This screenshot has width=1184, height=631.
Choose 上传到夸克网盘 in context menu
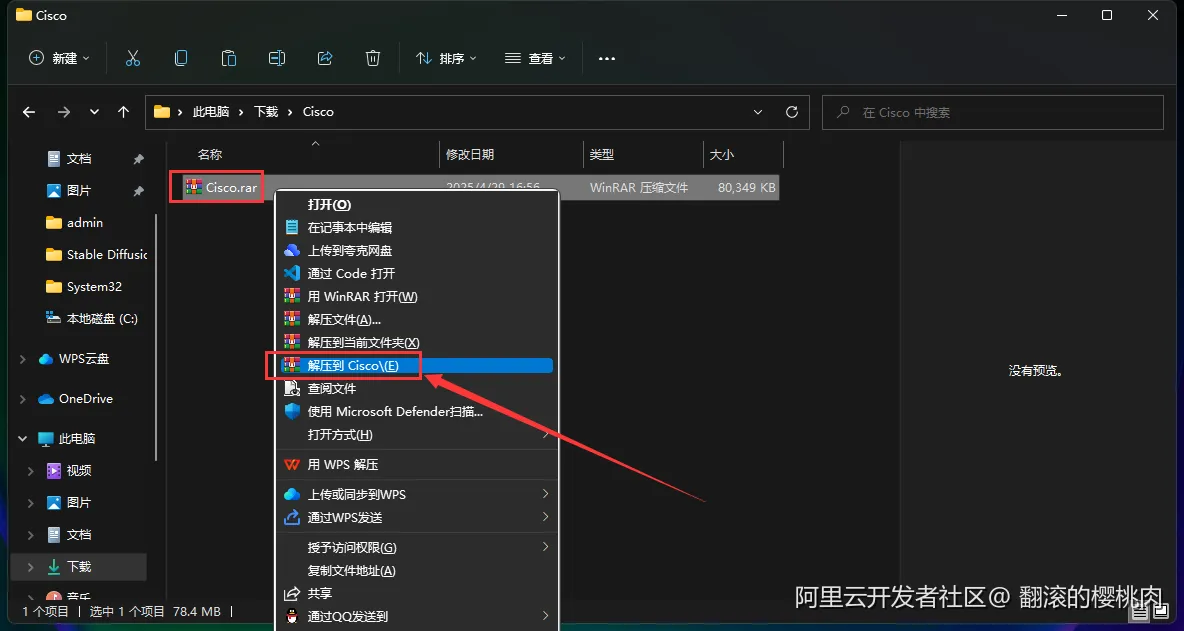417,251
